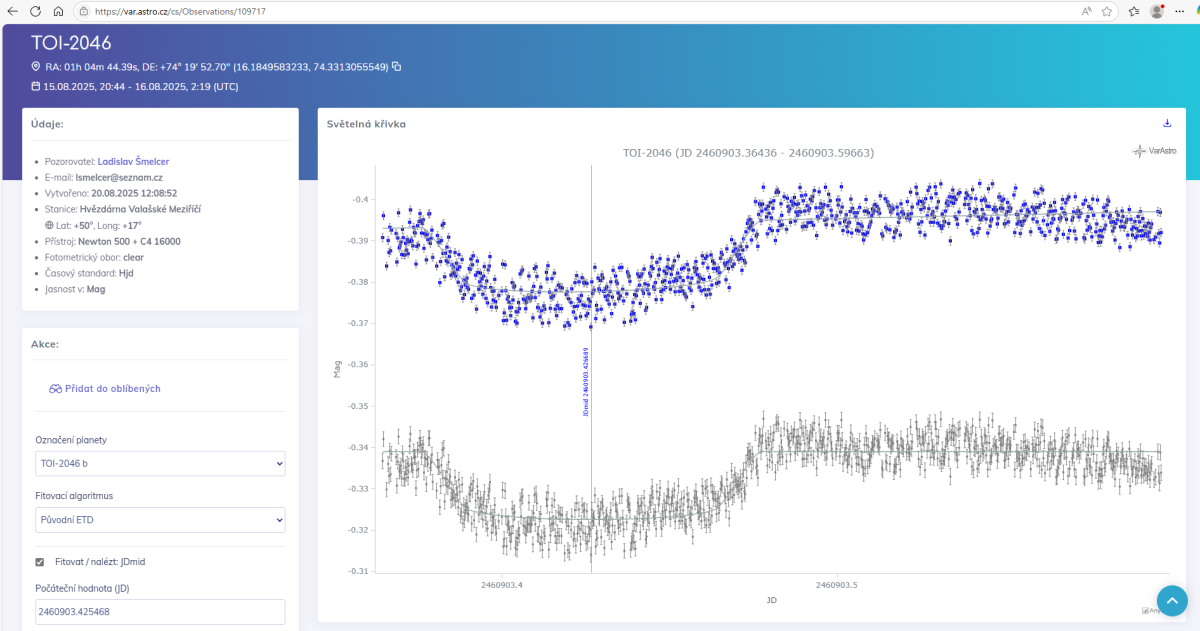Click the Přidat do oblíbených link

click(x=105, y=389)
